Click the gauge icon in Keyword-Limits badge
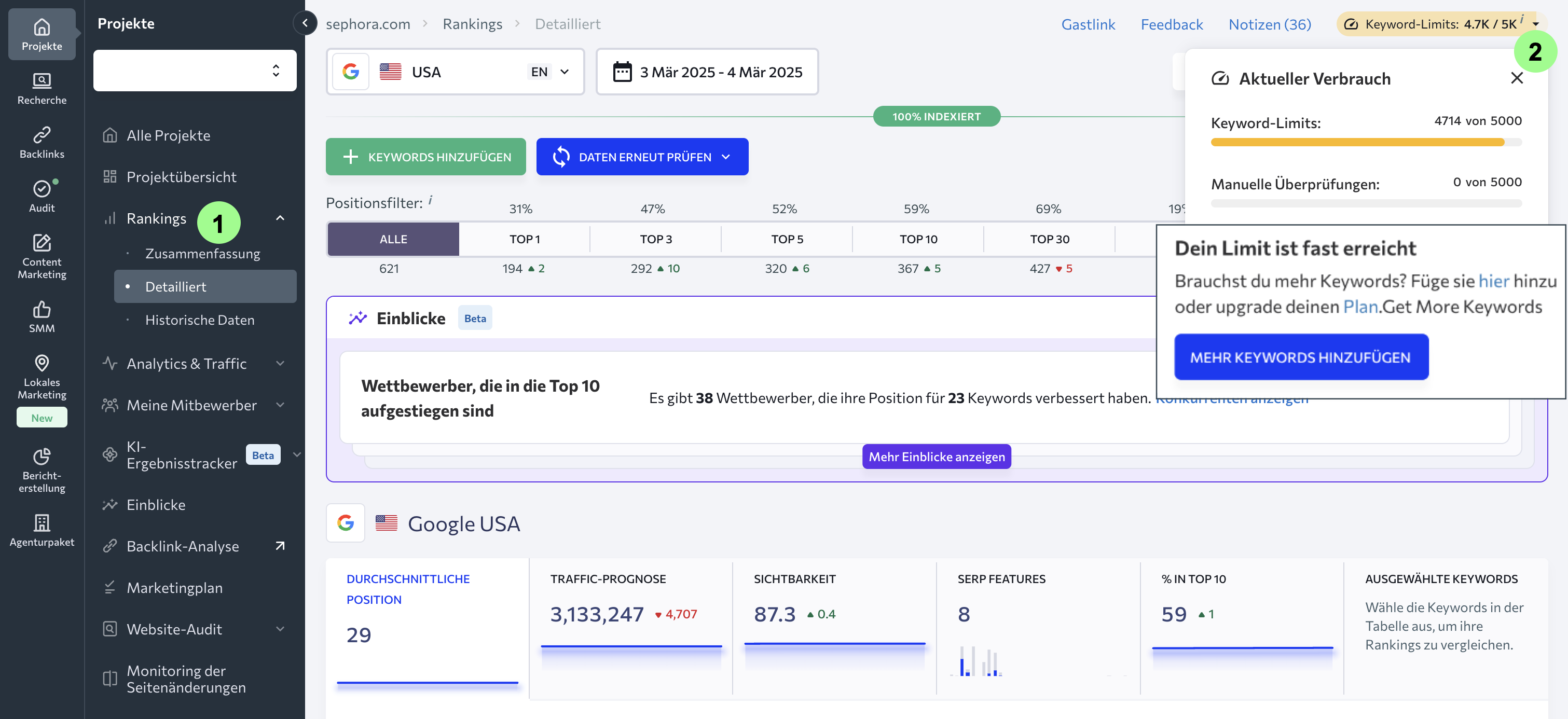 tap(1351, 24)
